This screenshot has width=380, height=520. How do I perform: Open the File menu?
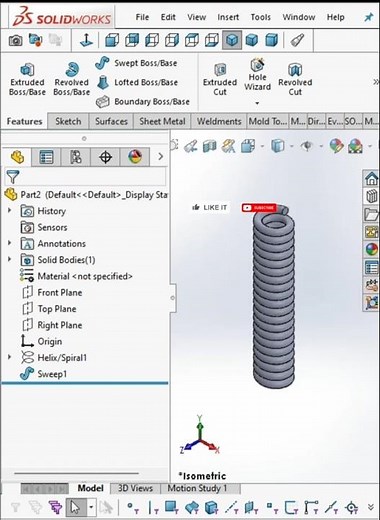click(142, 17)
